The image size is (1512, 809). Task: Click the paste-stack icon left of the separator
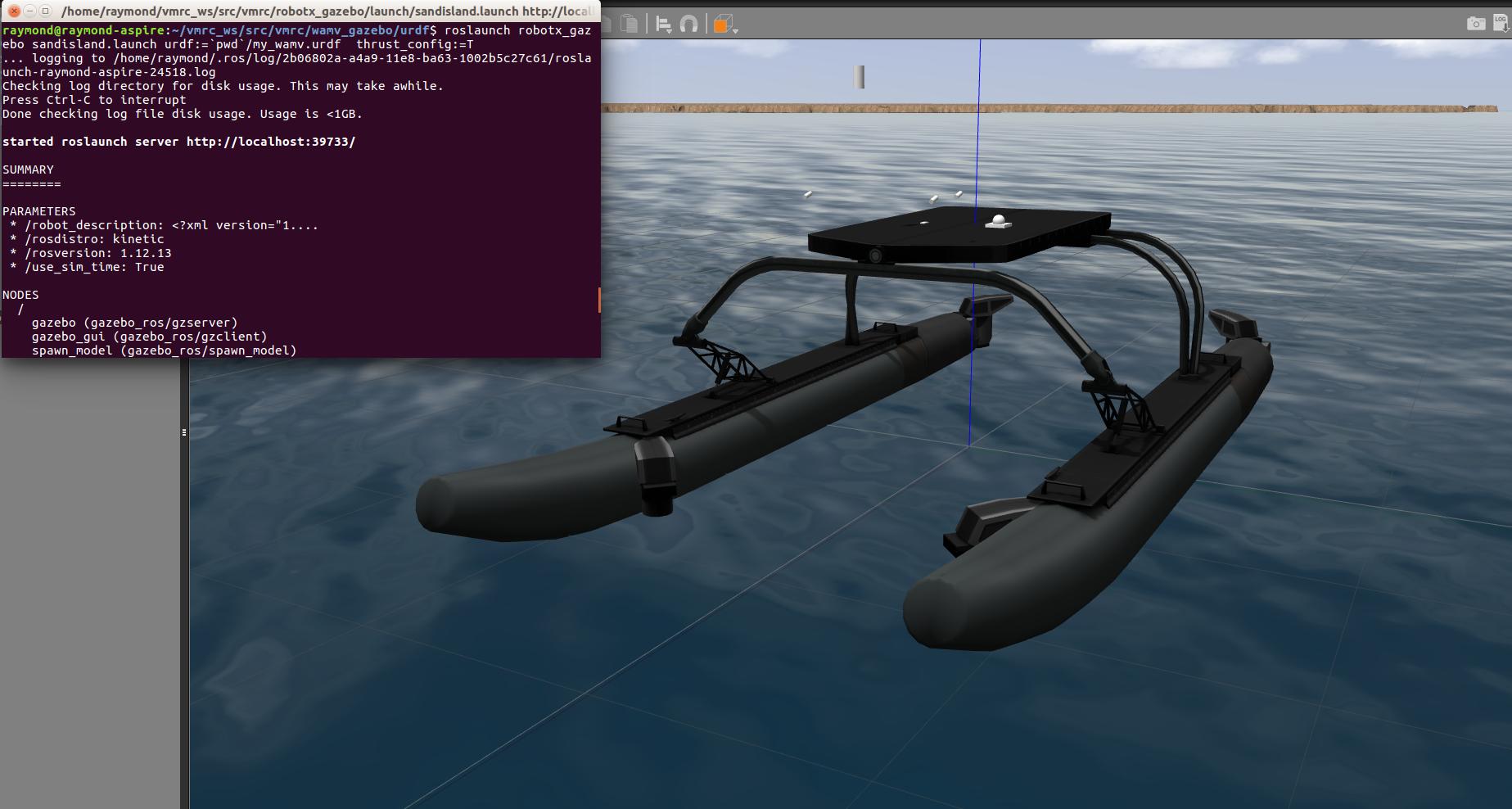pyautogui.click(x=629, y=23)
